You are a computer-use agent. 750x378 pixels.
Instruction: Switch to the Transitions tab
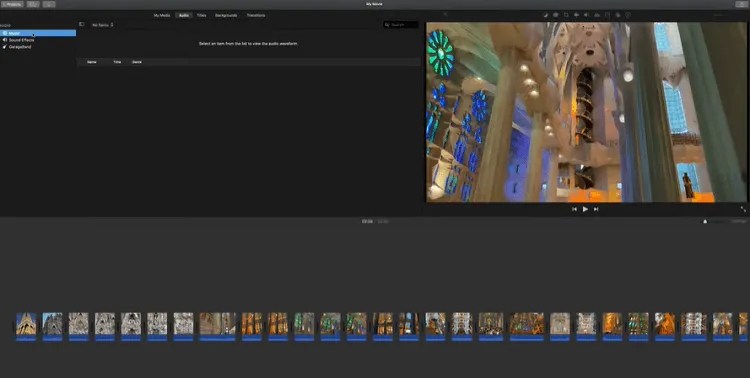coord(256,15)
